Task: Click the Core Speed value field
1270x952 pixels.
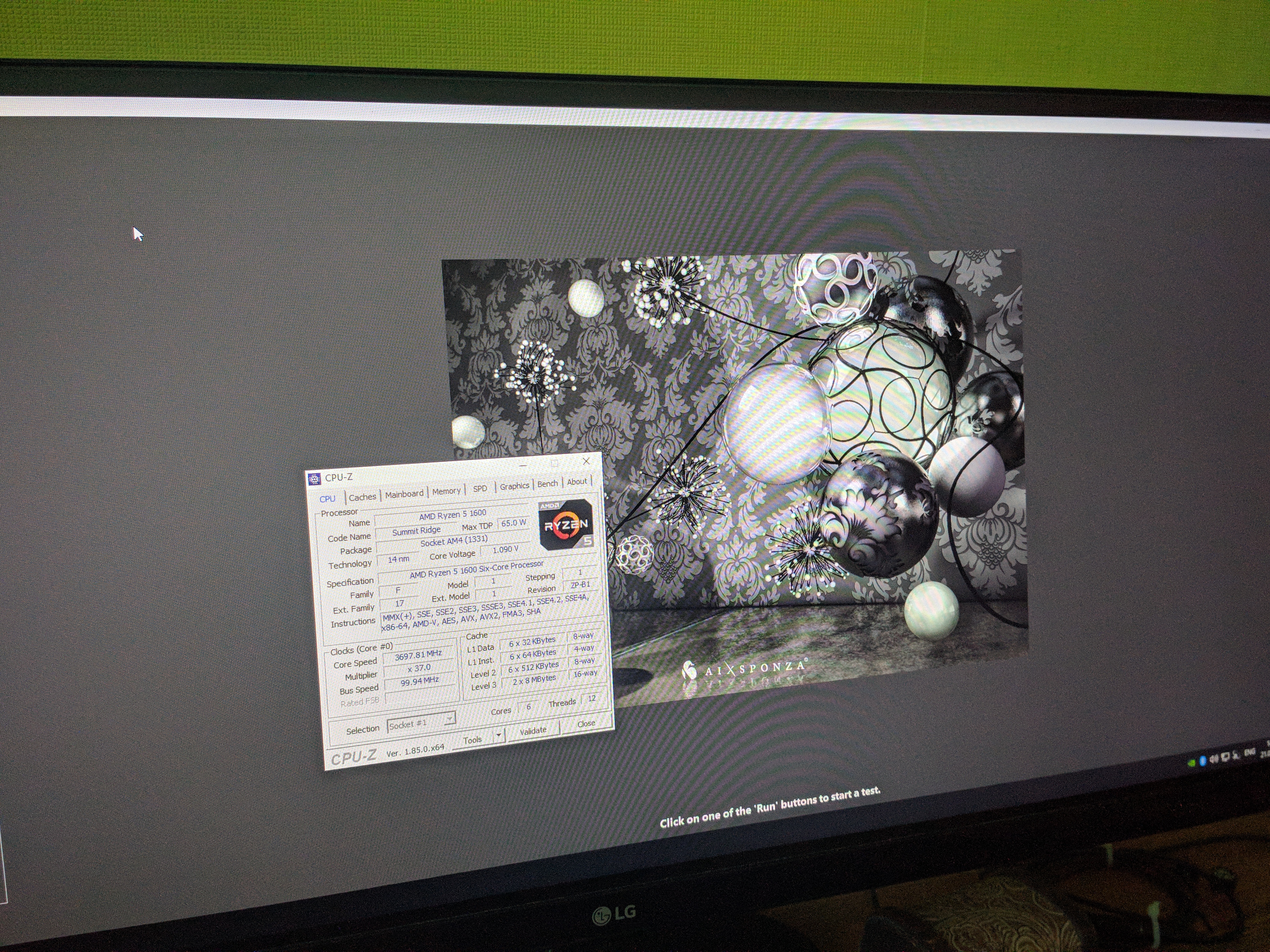Action: 418,655
